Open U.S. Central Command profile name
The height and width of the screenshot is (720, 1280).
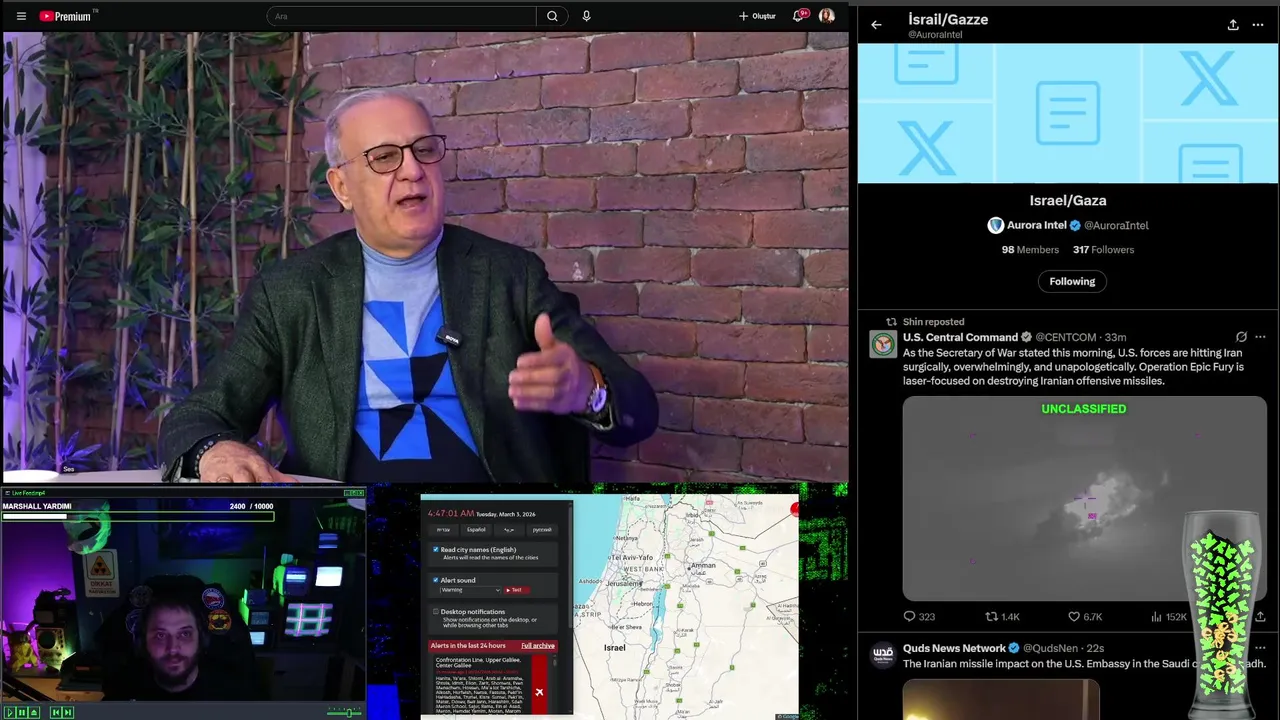click(960, 338)
